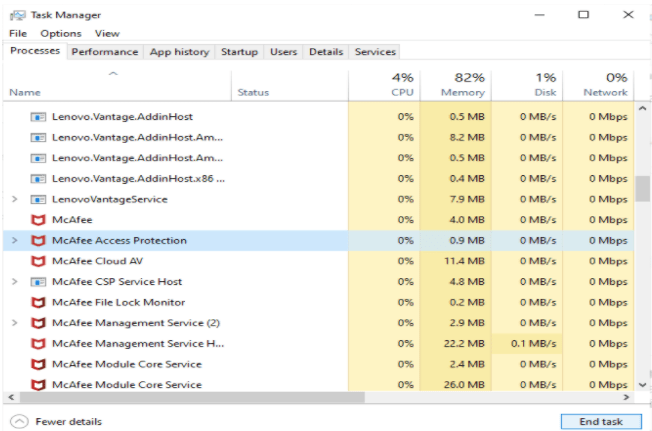This screenshot has width=652, height=431.
Task: Click the Lenovo.Vantage.AddinHost process icon
Action: click(x=38, y=117)
